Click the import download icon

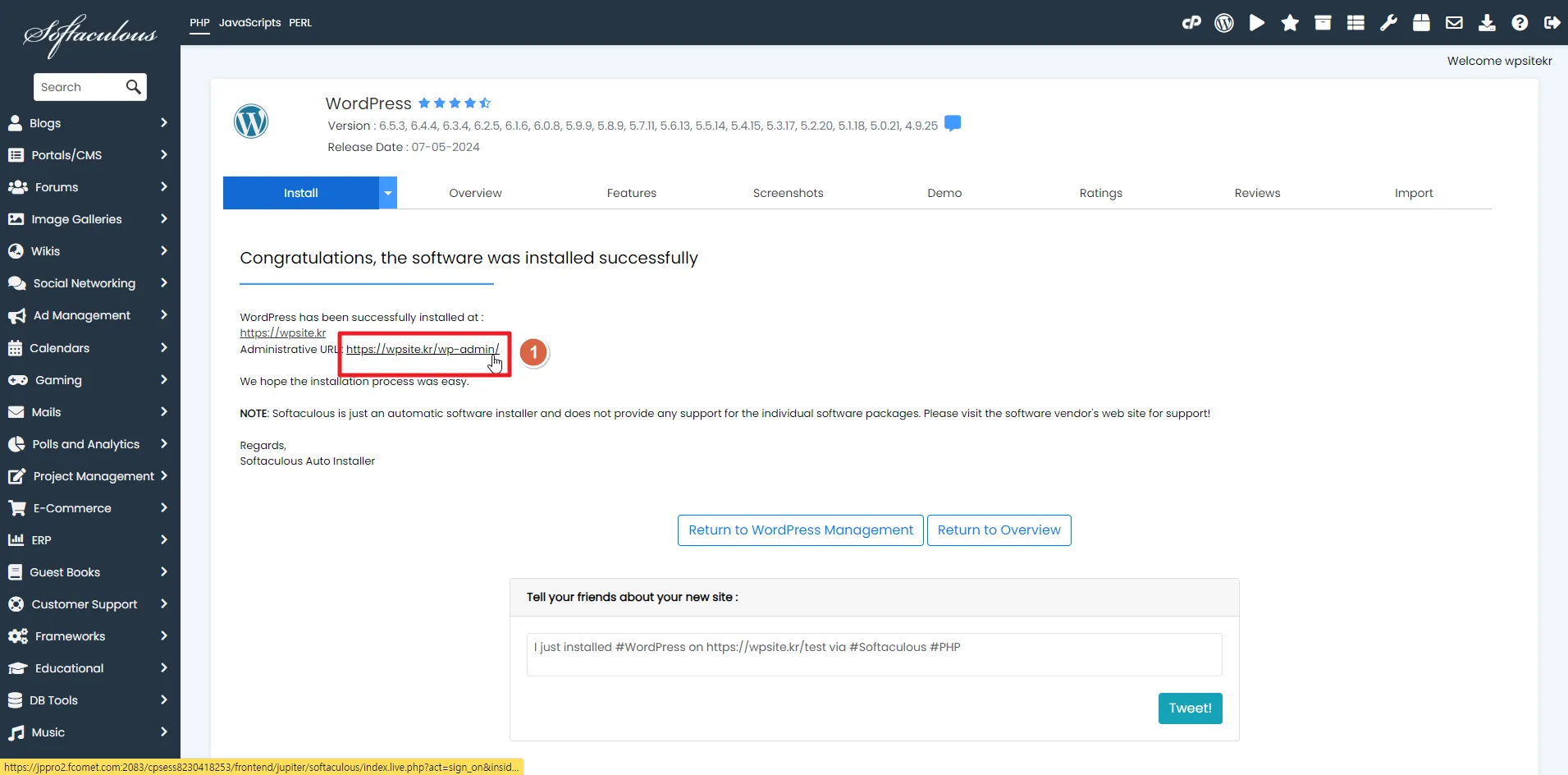(1487, 23)
